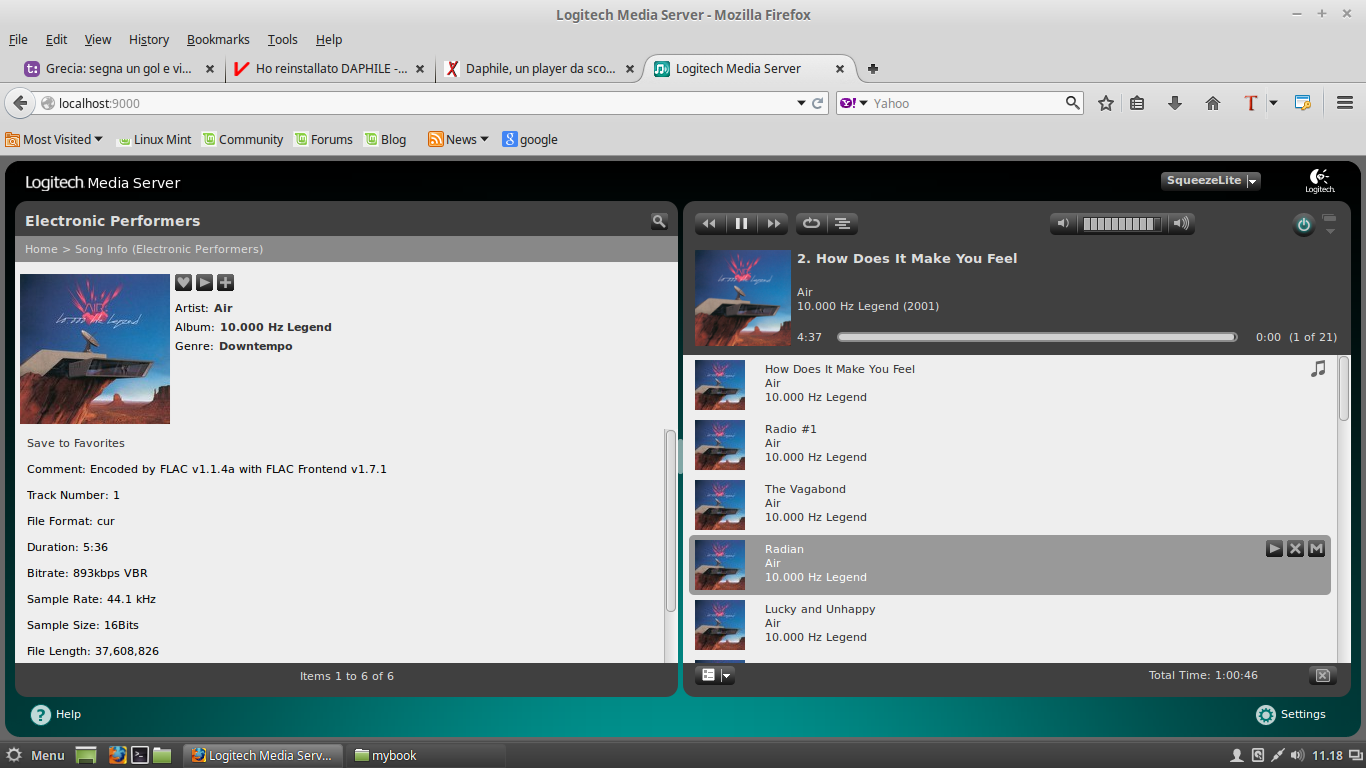Open Logitech Media Server Settings
Viewport: 1366px width, 768px height.
point(1290,714)
